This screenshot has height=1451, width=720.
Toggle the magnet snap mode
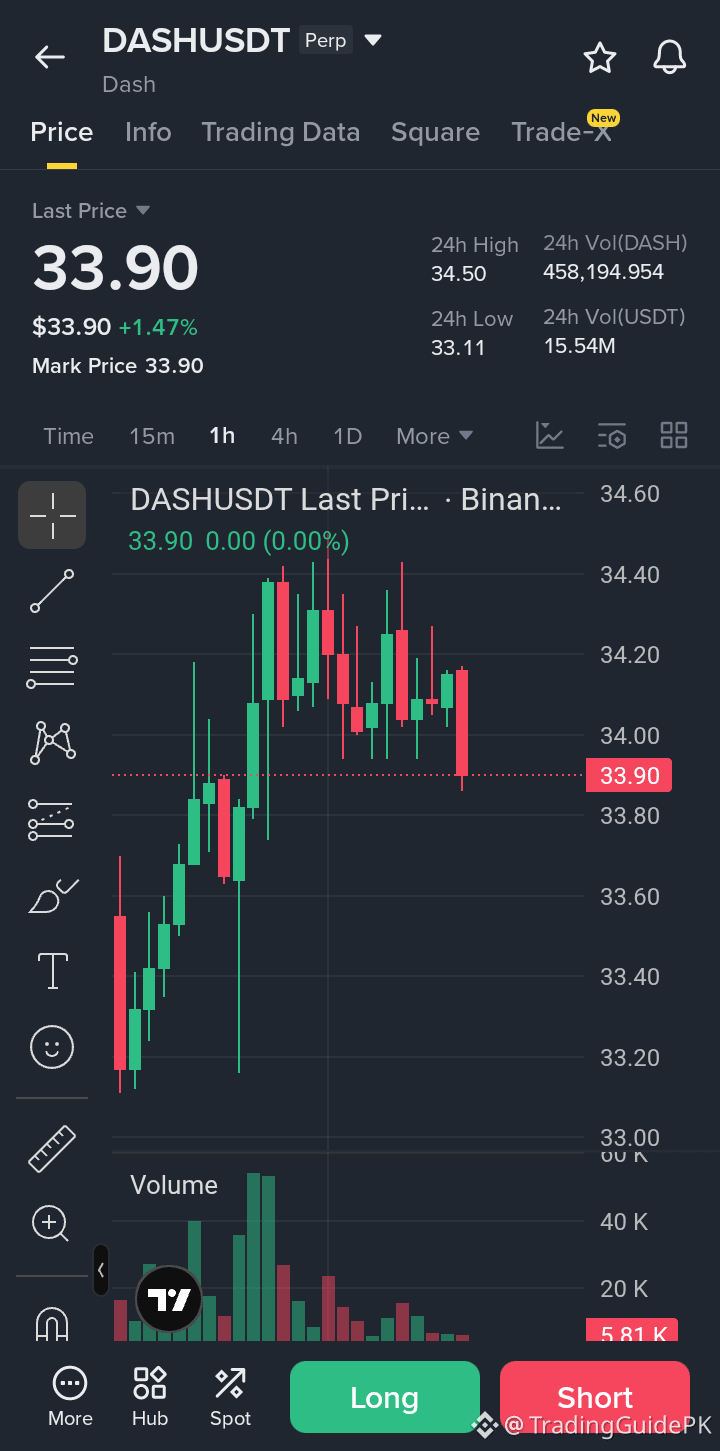tap(52, 1323)
